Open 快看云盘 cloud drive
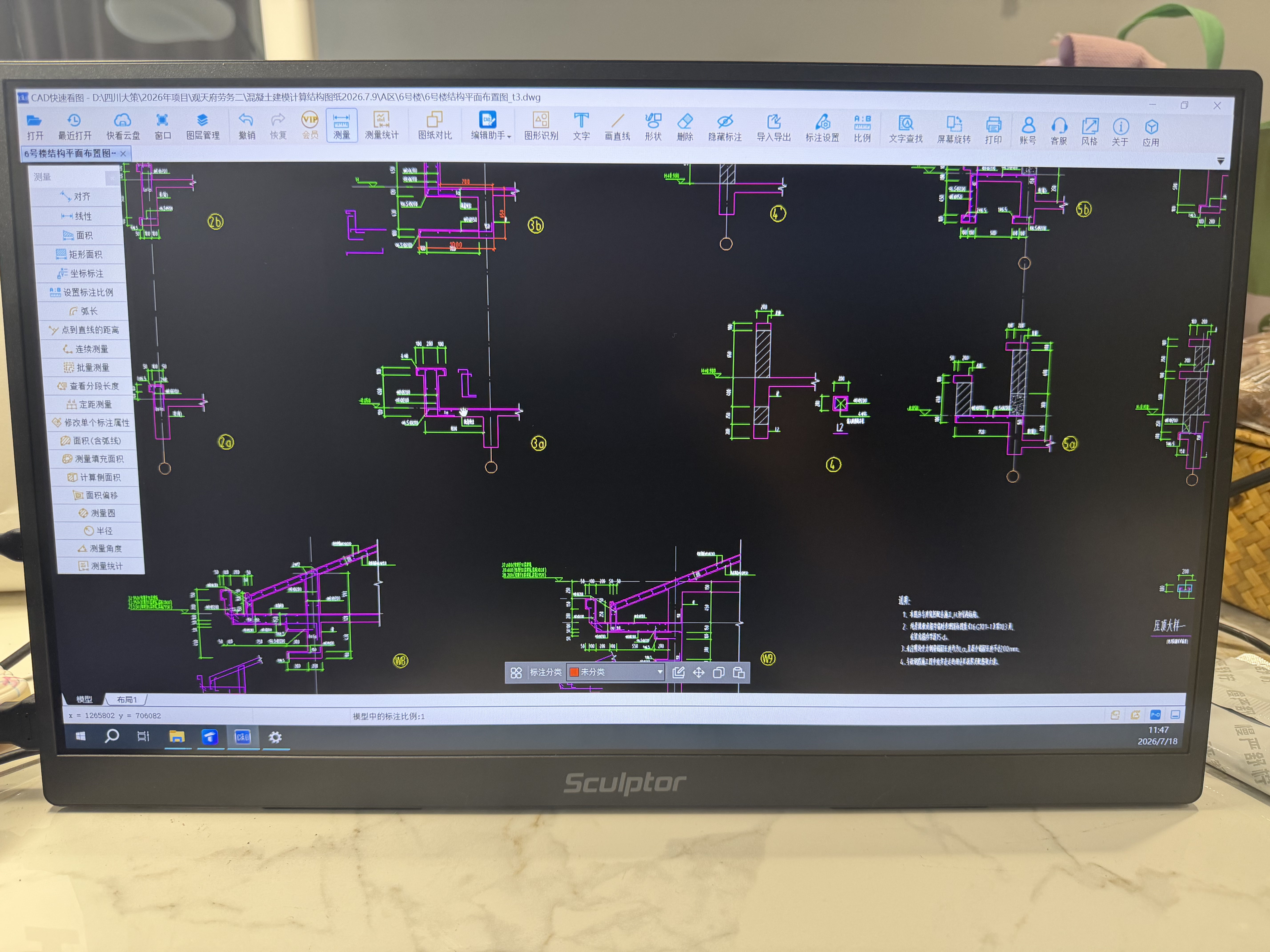This screenshot has height=952, width=1270. [123, 126]
